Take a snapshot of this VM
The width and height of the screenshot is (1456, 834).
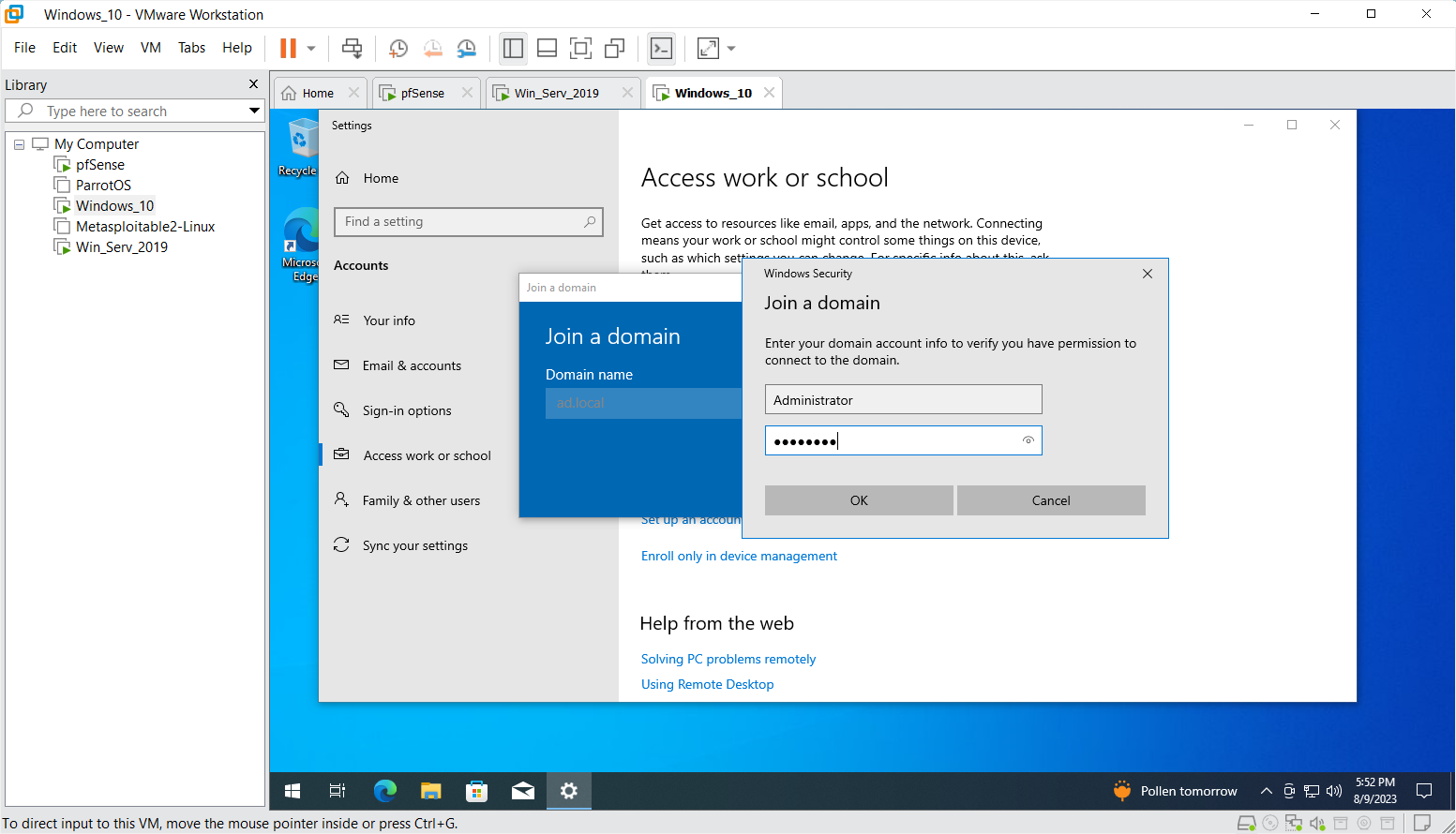click(x=398, y=48)
